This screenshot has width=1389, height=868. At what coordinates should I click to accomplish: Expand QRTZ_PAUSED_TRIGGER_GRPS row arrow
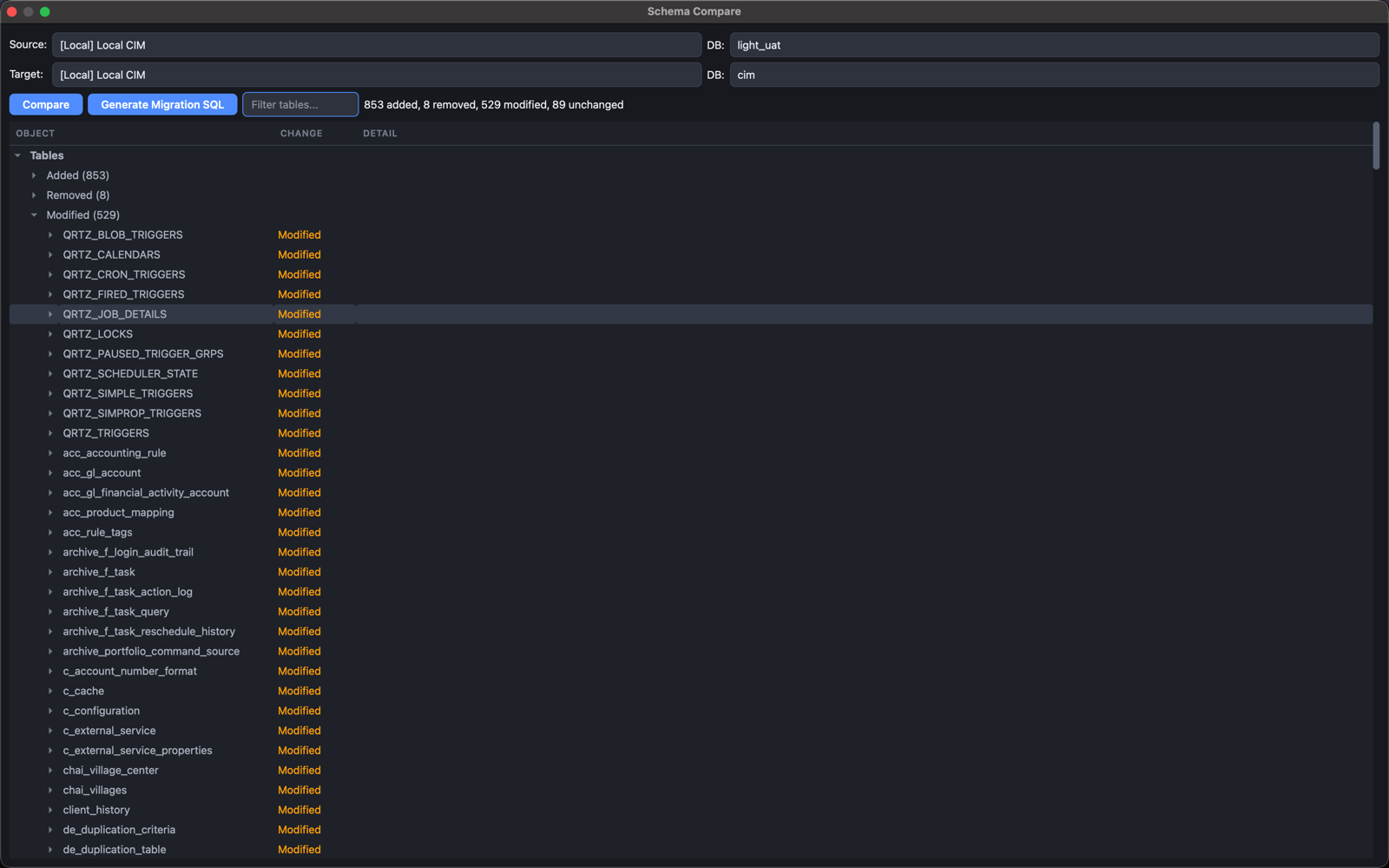(50, 354)
